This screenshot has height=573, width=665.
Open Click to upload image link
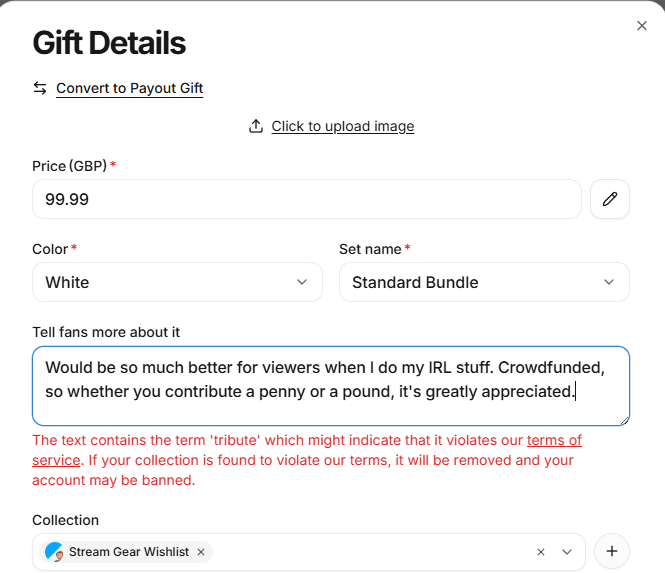[x=343, y=126]
